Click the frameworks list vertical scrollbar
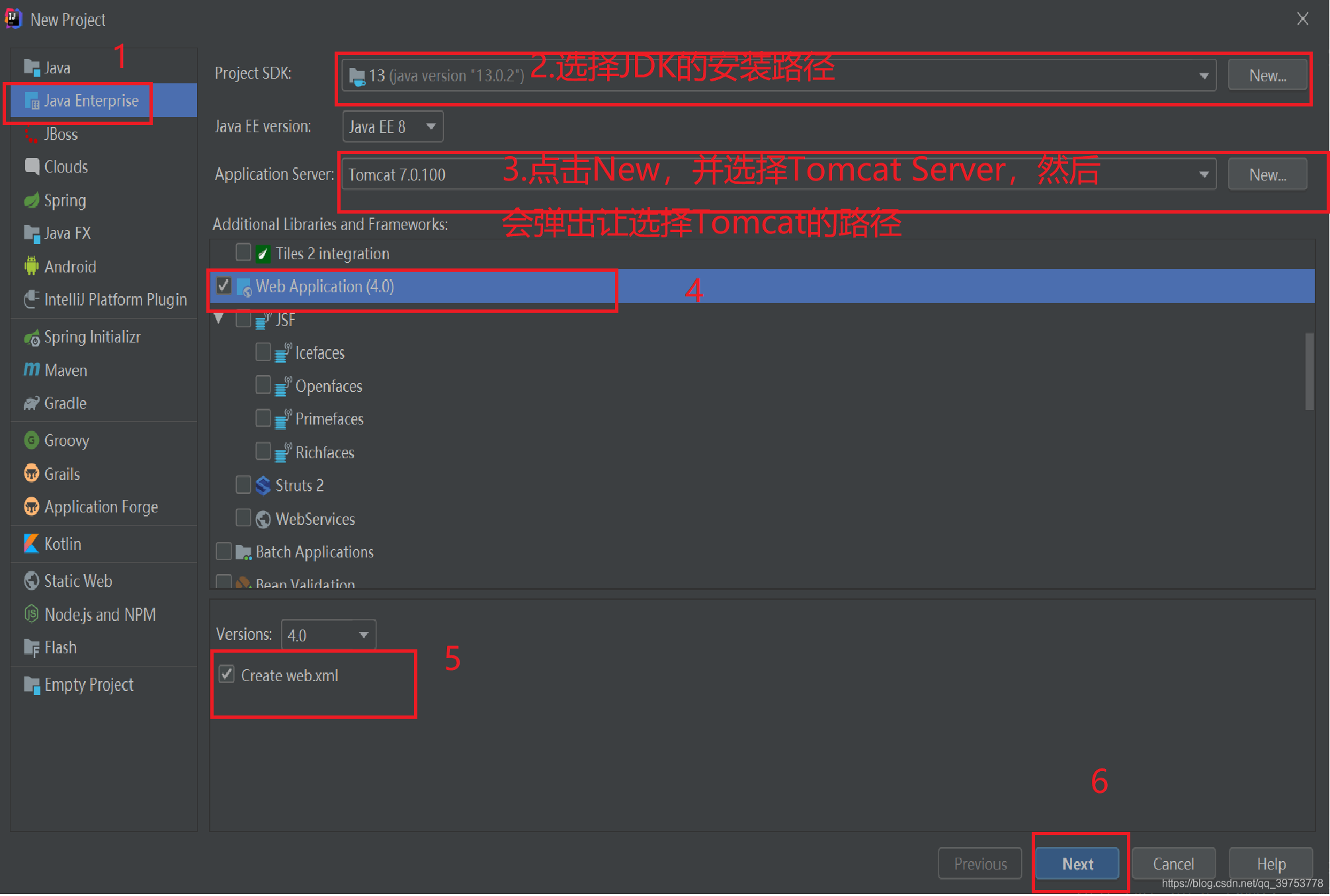Image resolution: width=1330 pixels, height=896 pixels. (1309, 371)
